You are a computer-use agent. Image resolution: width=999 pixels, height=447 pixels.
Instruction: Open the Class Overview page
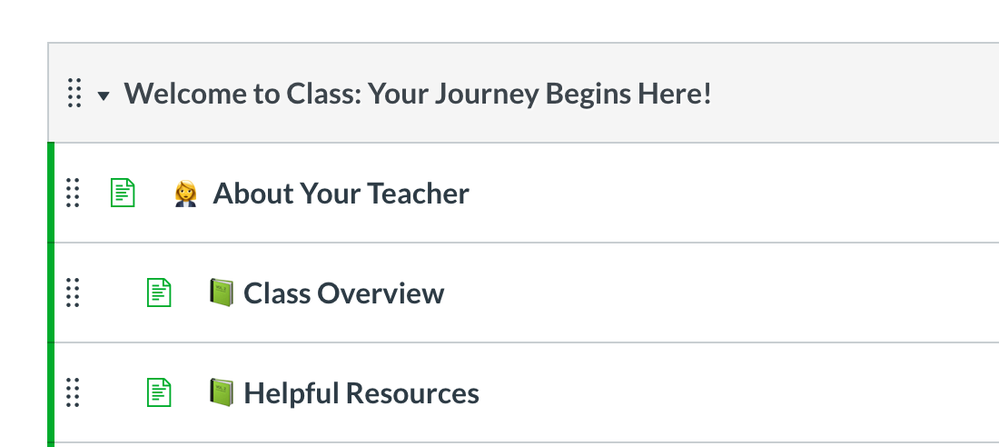point(344,293)
